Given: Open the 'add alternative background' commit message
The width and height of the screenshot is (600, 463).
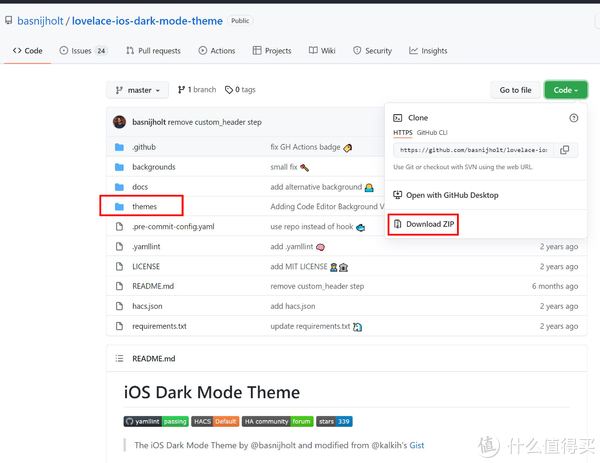Looking at the screenshot, I should 316,187.
